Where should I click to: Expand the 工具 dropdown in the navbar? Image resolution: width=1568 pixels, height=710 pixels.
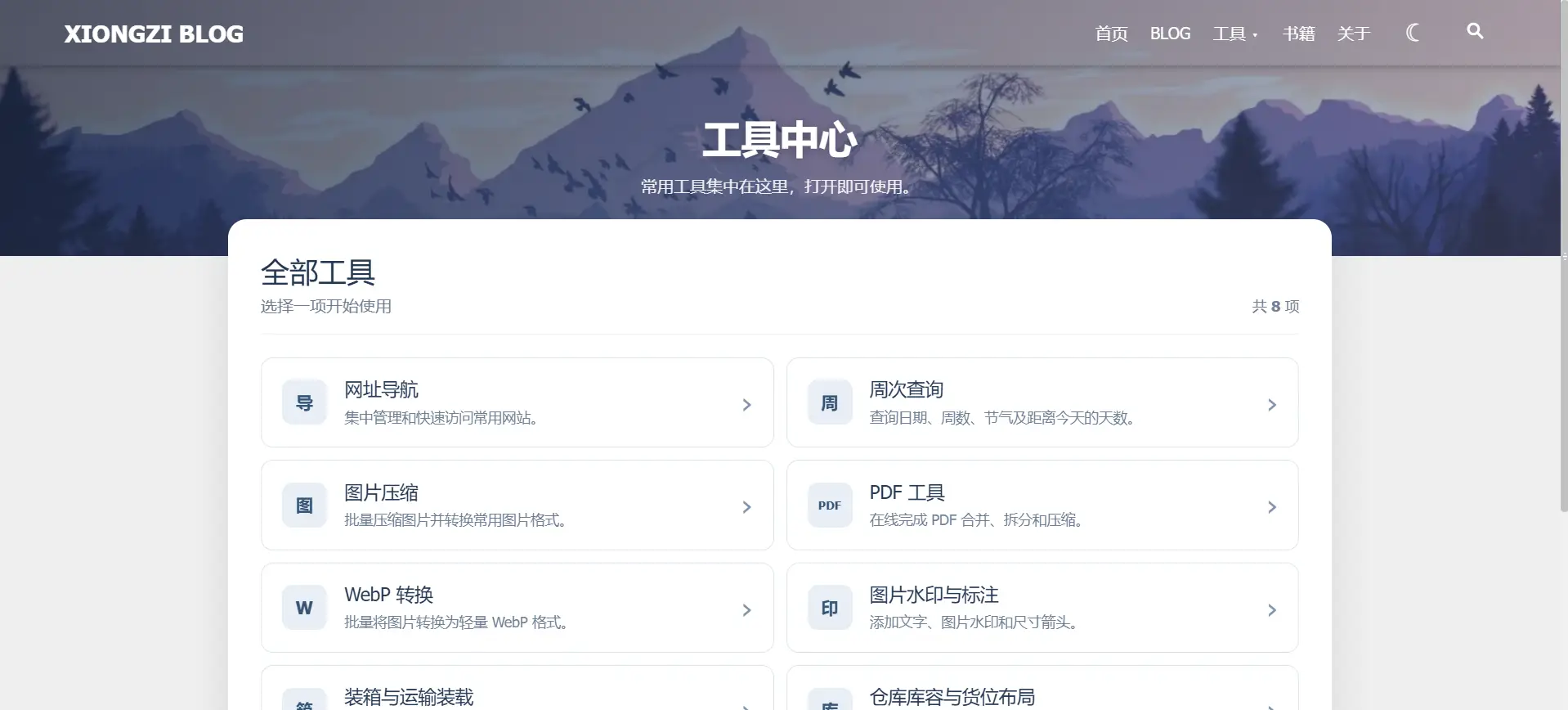(x=1235, y=34)
